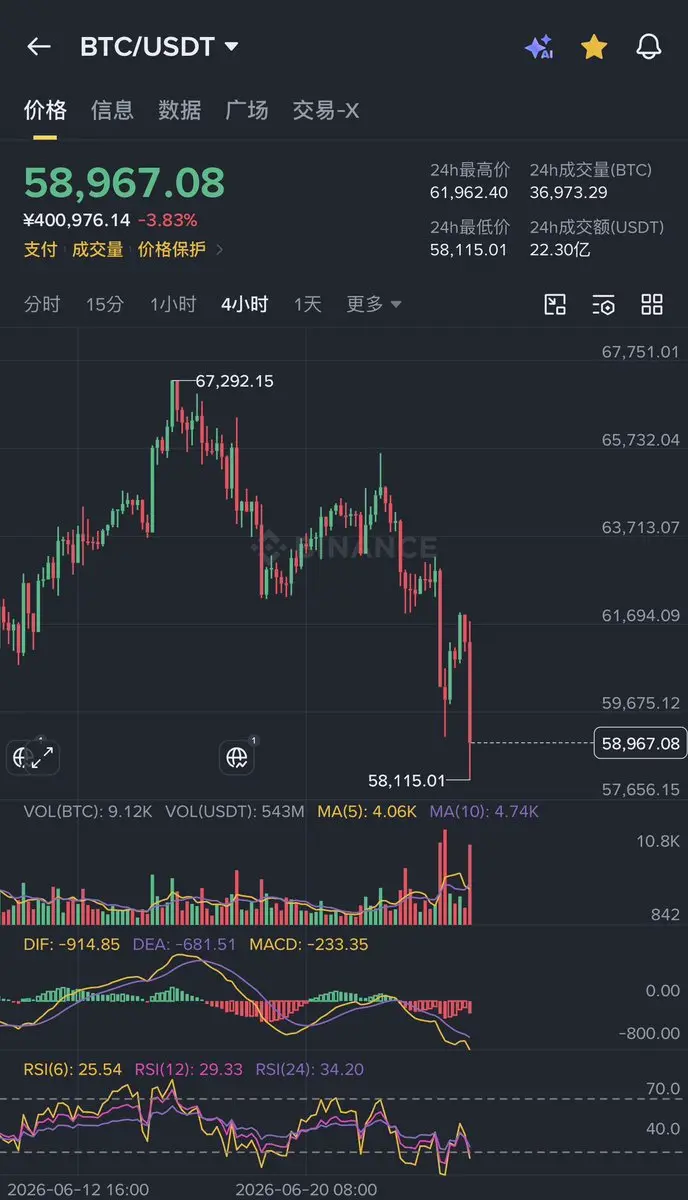Open price alert bell icon
The height and width of the screenshot is (1200, 688).
[x=649, y=46]
